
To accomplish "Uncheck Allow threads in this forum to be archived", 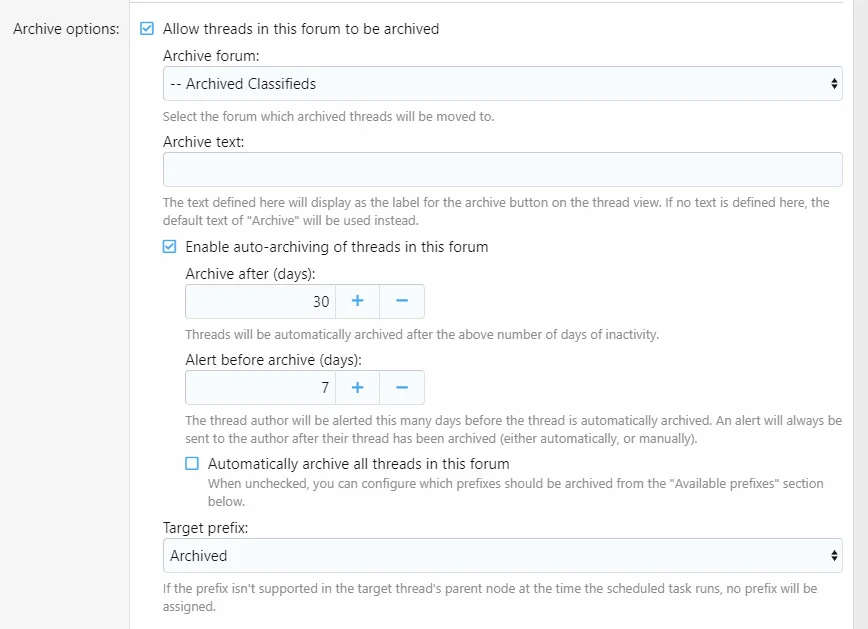I will pos(148,29).
